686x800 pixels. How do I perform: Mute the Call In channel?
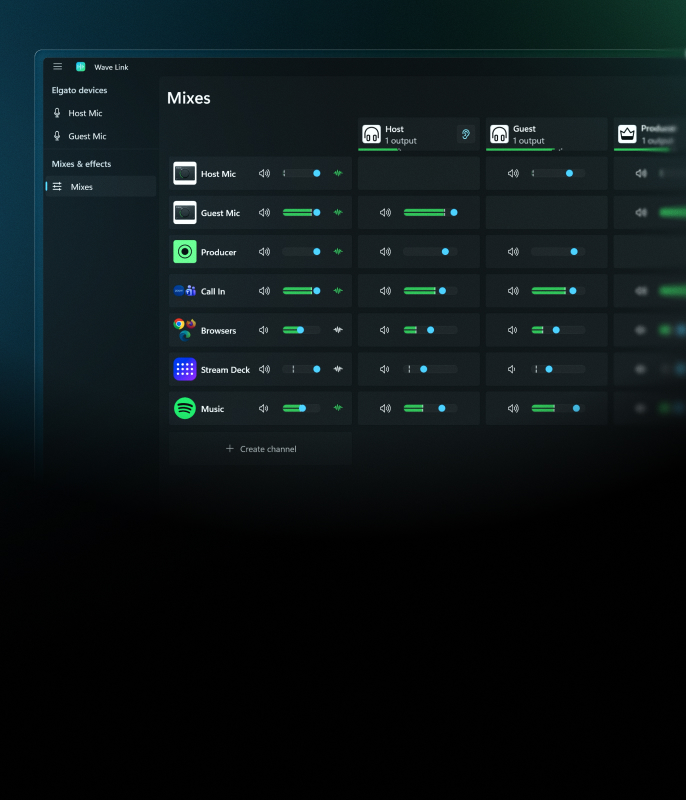[264, 291]
